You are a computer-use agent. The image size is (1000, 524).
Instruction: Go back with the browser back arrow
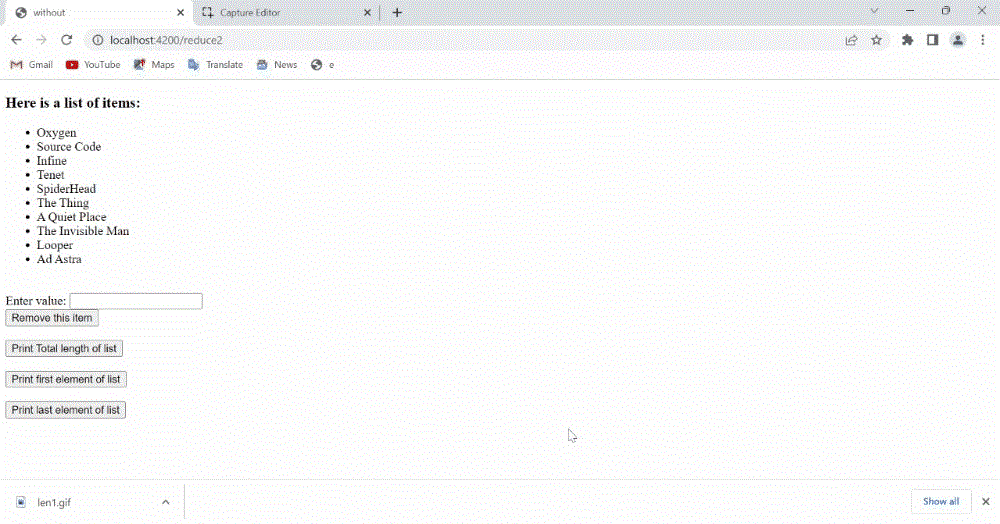17,40
